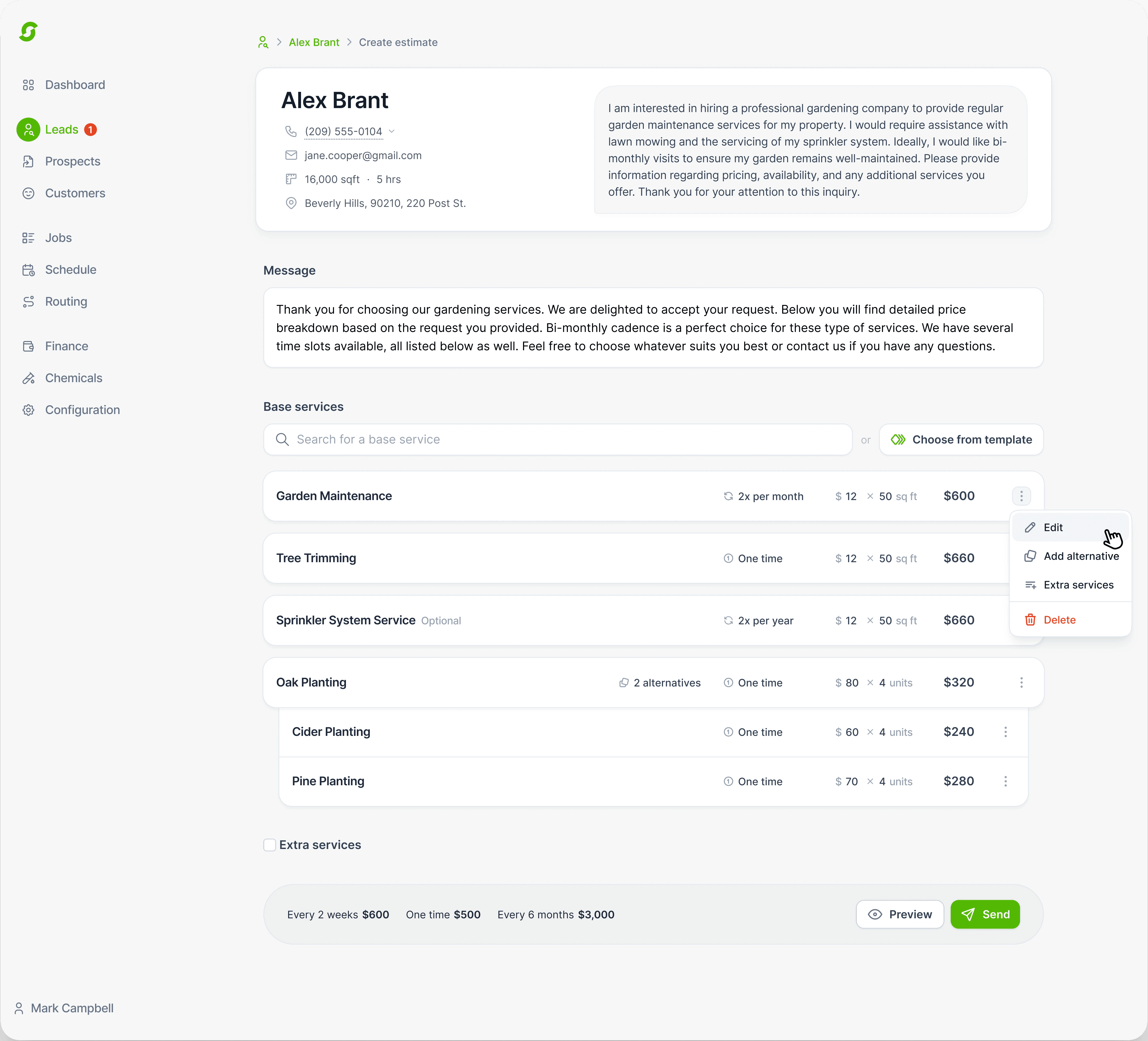Click the Routing sidebar icon
This screenshot has height=1041, width=1148.
click(x=28, y=302)
